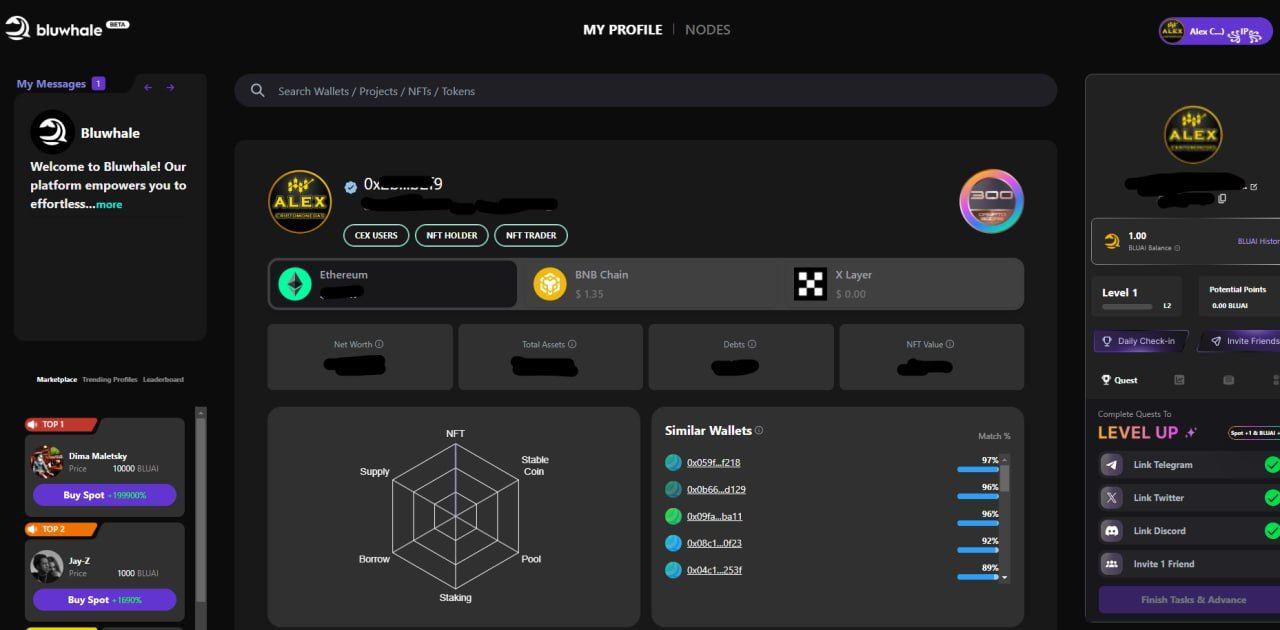Select the NFT TRADER tag
This screenshot has height=630, width=1280.
tap(531, 235)
